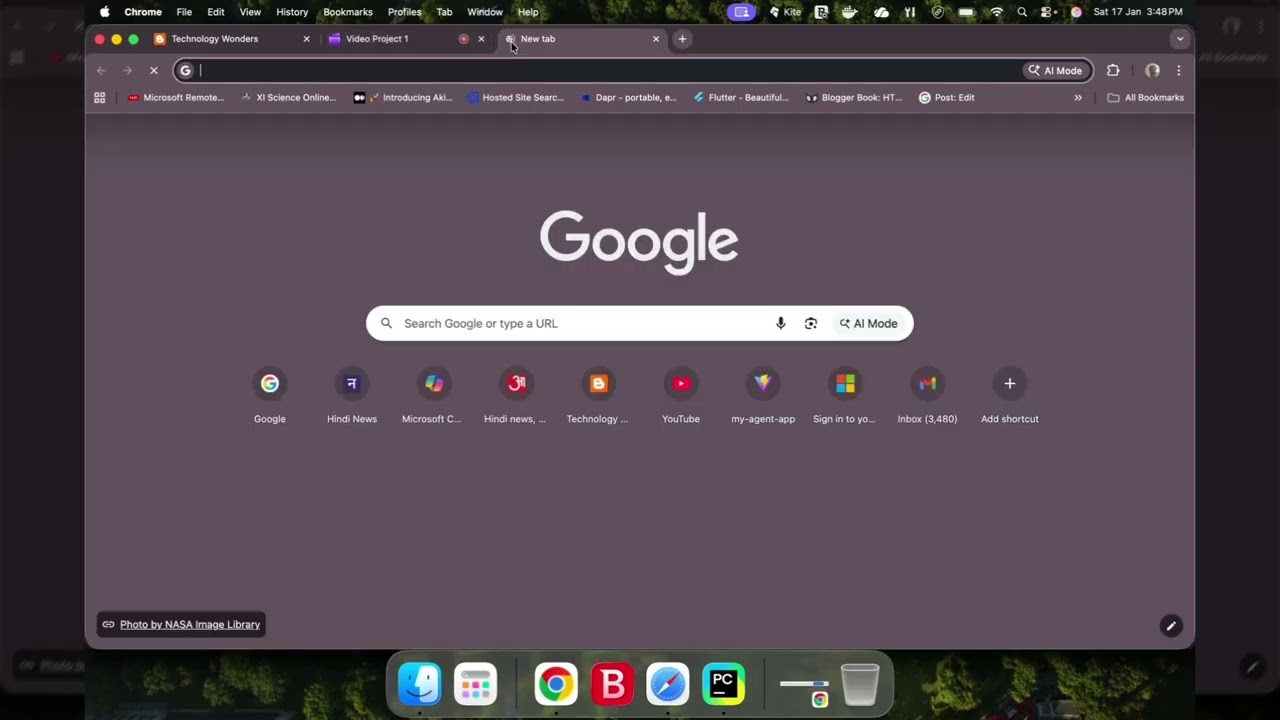The height and width of the screenshot is (720, 1280).
Task: Open the Apple menu
Action: point(105,12)
